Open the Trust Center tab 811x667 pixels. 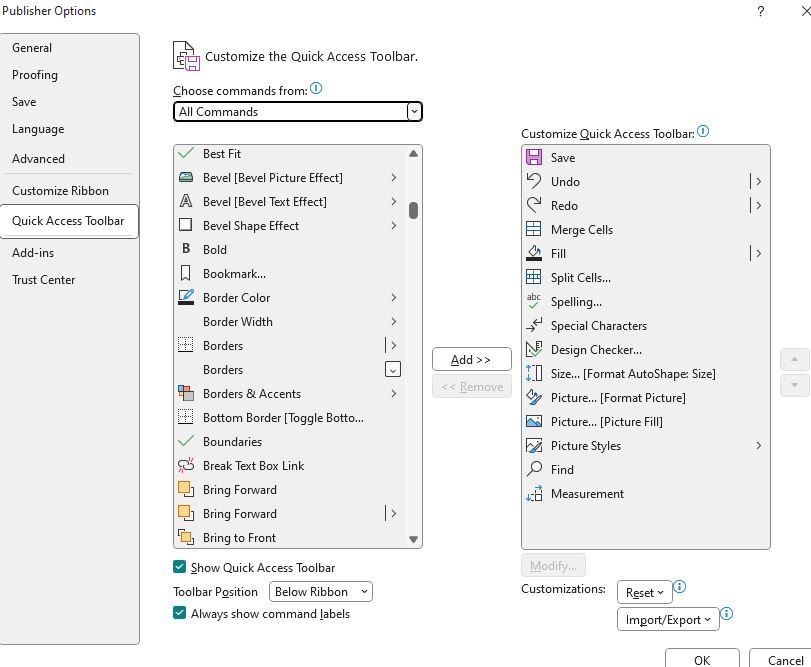click(69, 280)
